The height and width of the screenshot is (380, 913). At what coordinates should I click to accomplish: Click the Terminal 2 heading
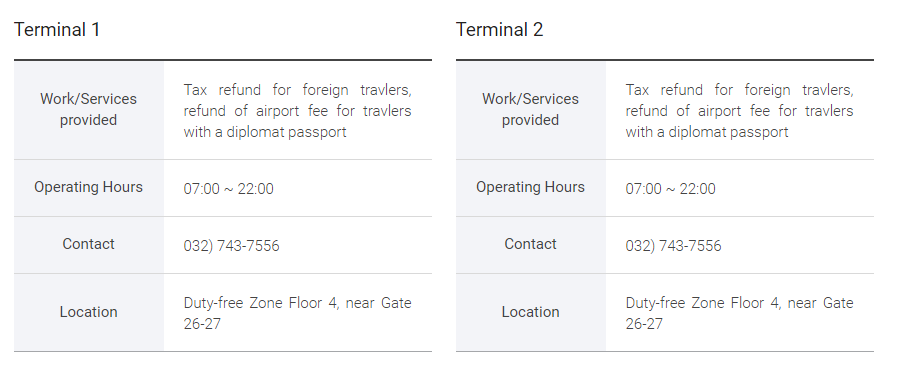click(x=500, y=30)
